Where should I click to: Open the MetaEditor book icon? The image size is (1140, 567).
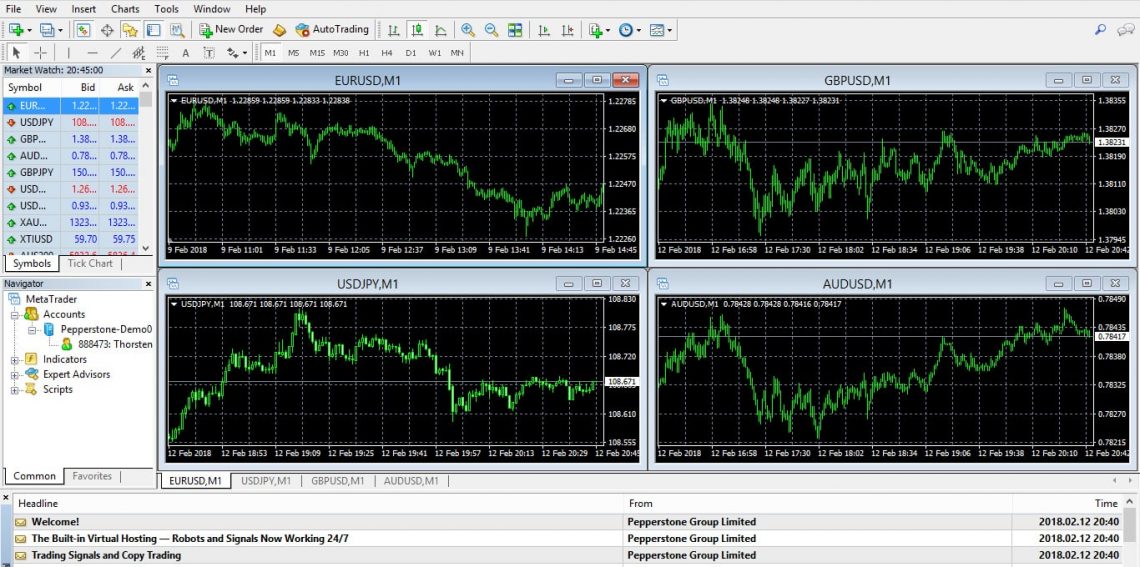point(279,30)
